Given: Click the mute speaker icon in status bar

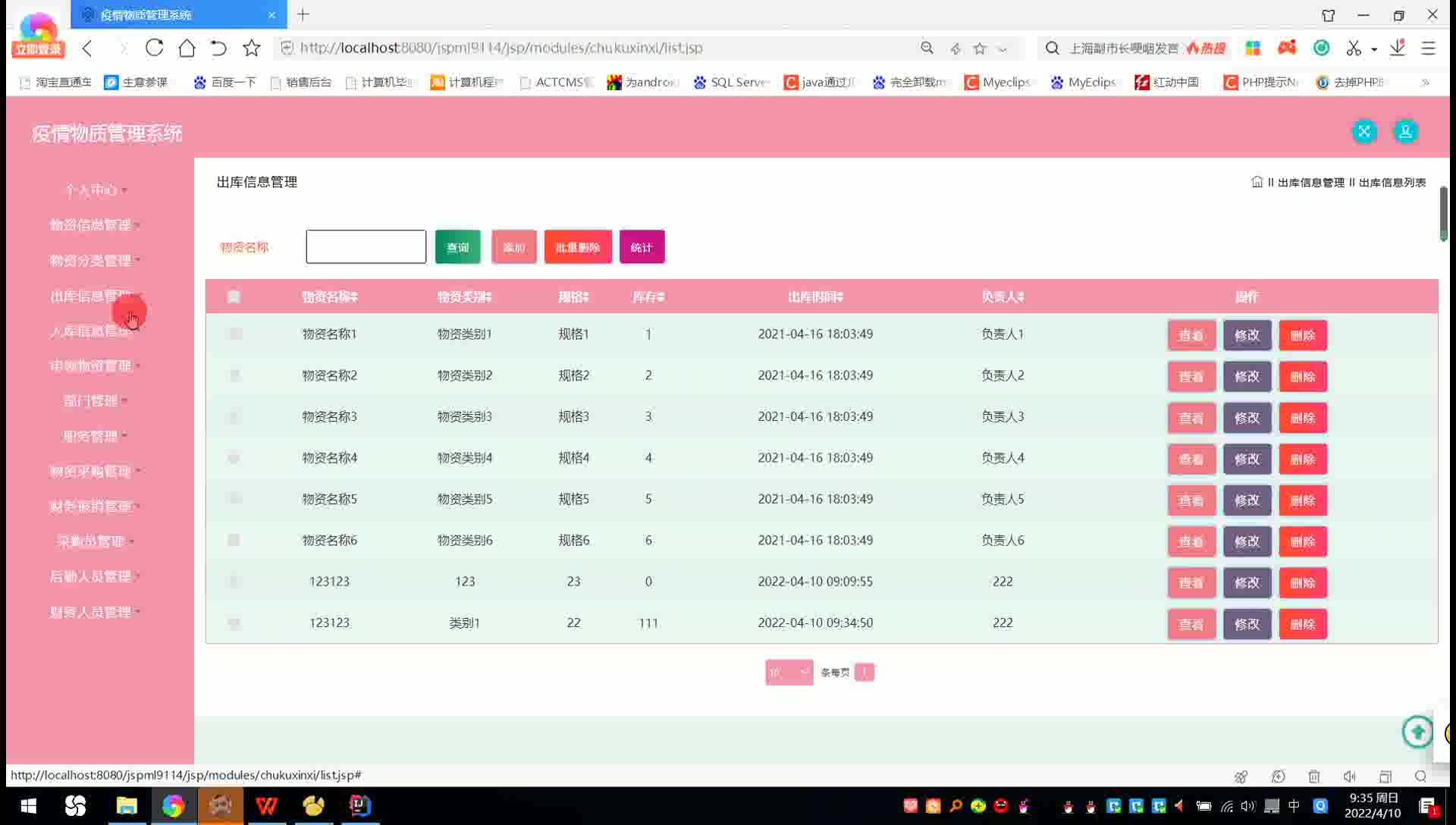Looking at the screenshot, I should point(1350,776).
